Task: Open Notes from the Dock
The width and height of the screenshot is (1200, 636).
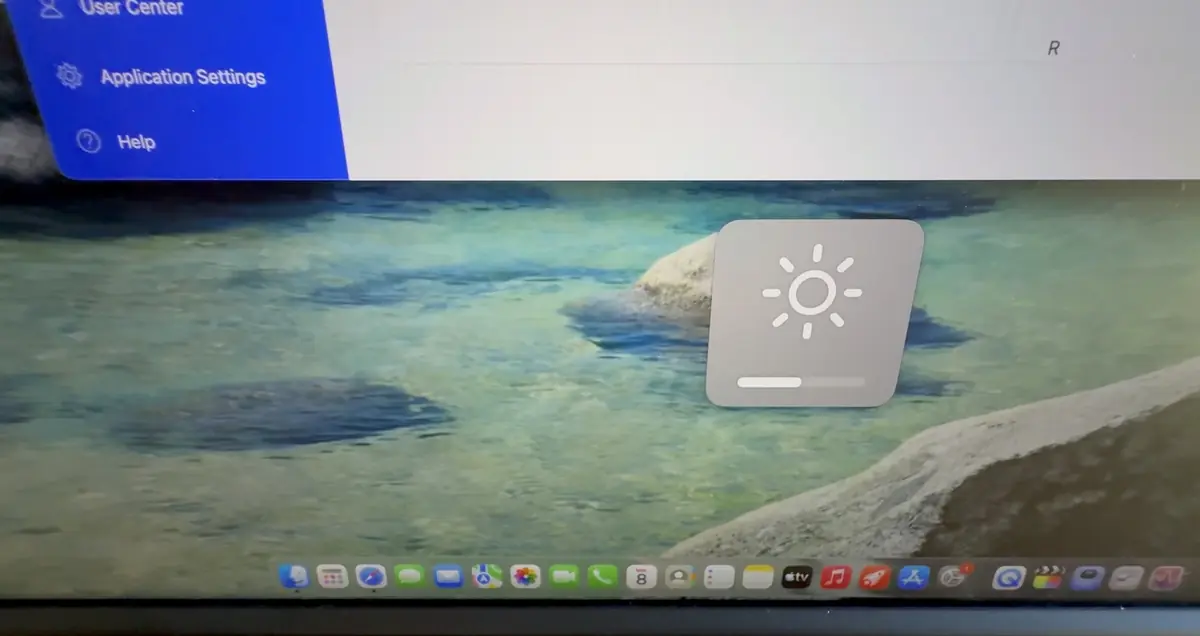Action: click(759, 577)
